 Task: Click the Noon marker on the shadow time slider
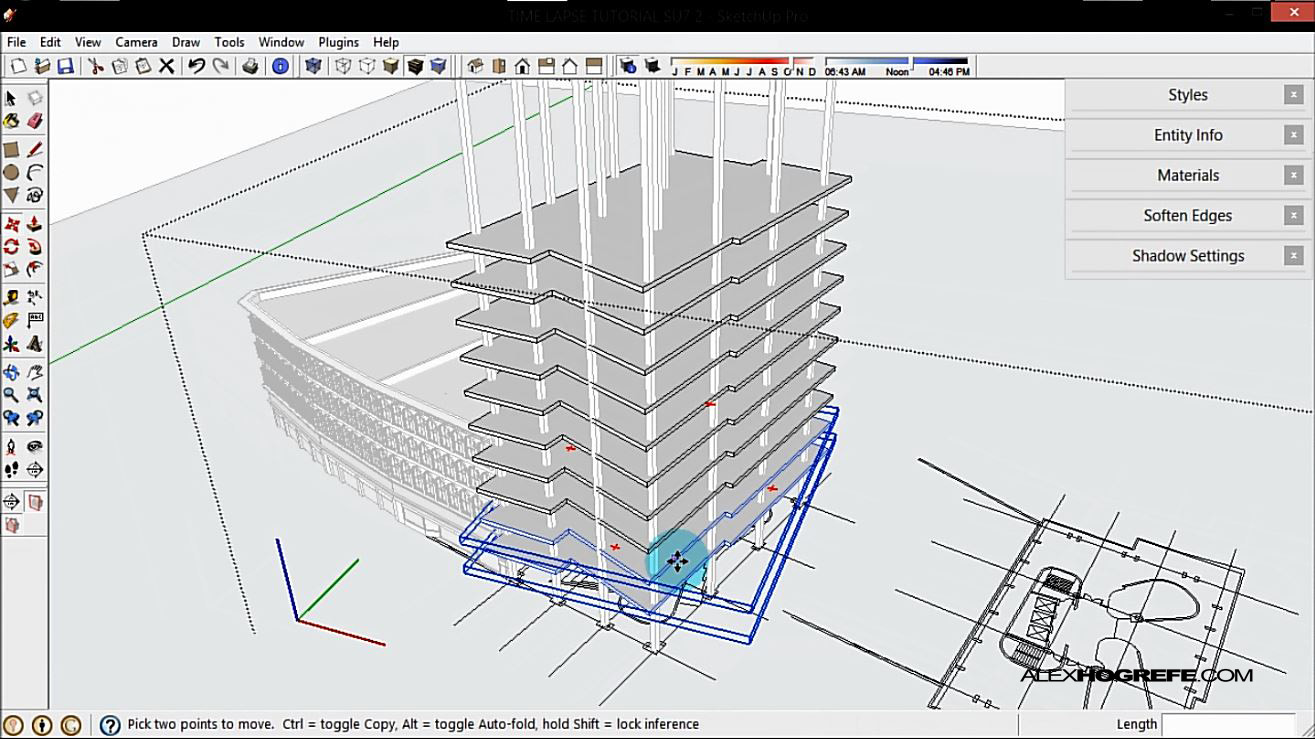(897, 71)
